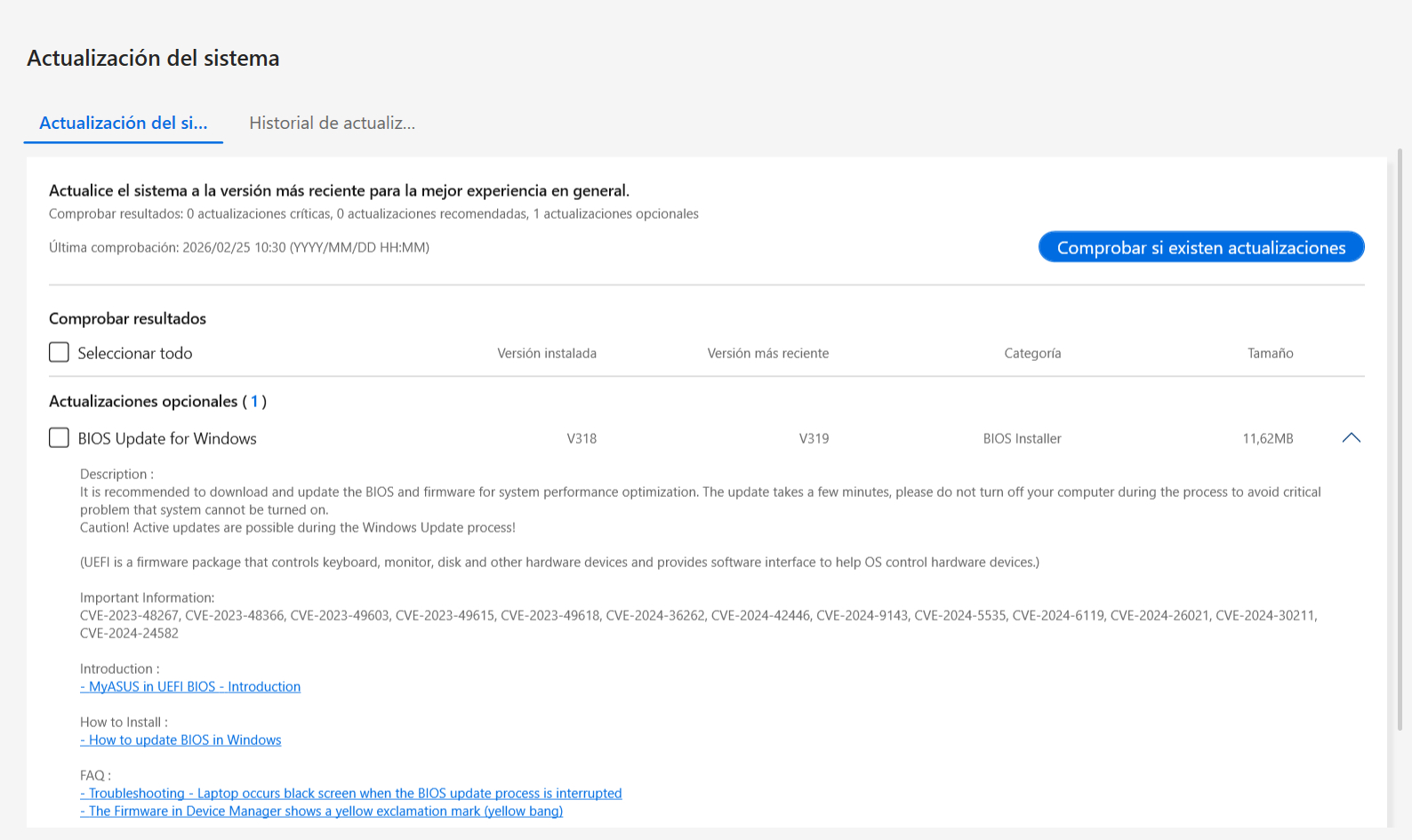Click the BIOS Installer category value

1022,438
